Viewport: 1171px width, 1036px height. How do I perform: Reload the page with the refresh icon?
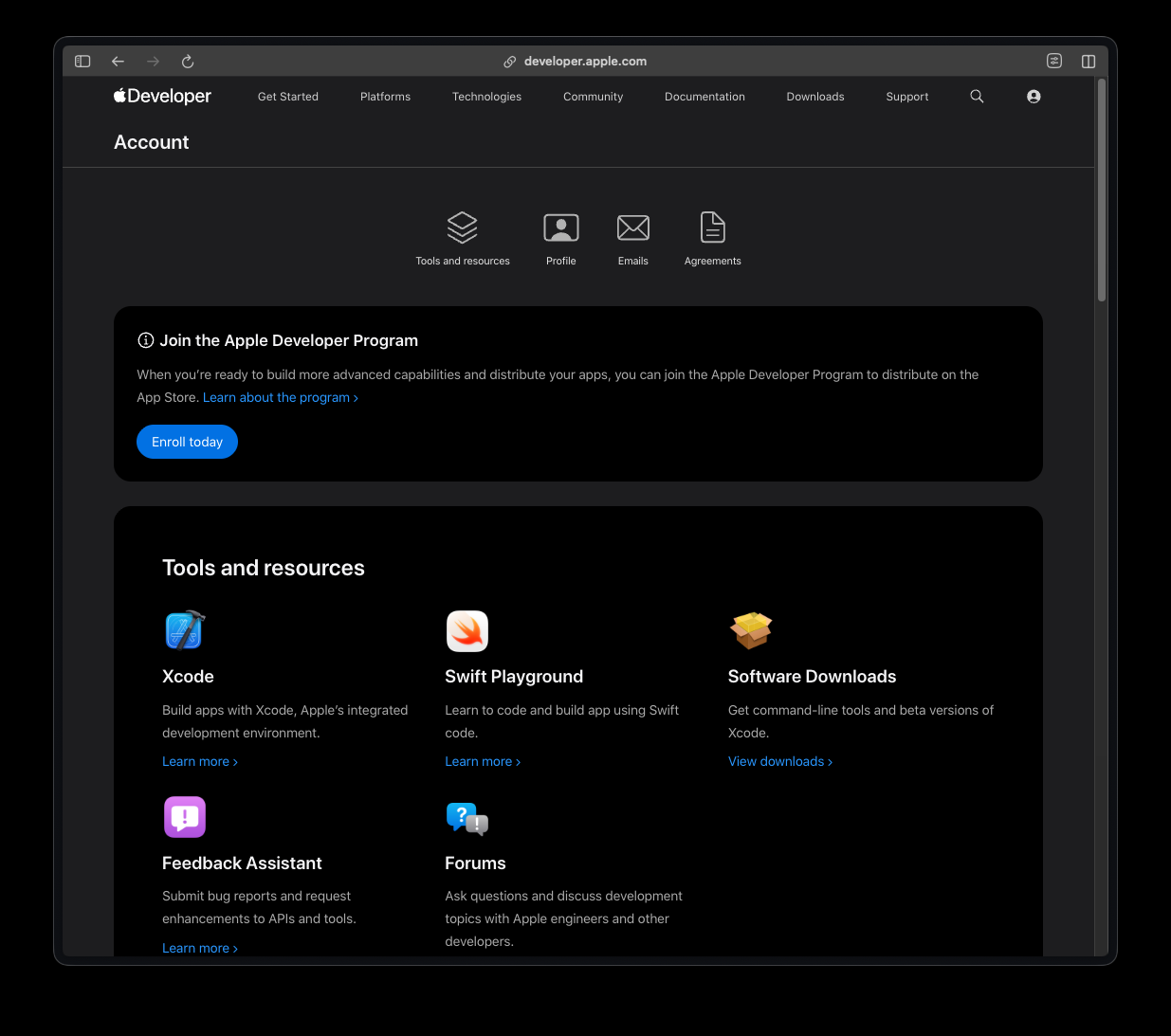tap(188, 62)
